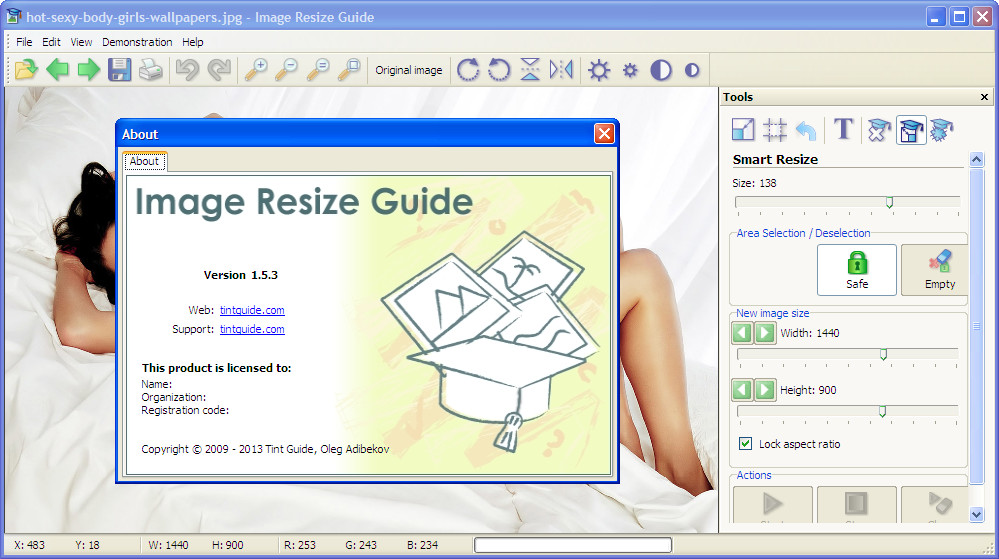This screenshot has width=999, height=559.
Task: Close the About dialog
Action: point(604,133)
